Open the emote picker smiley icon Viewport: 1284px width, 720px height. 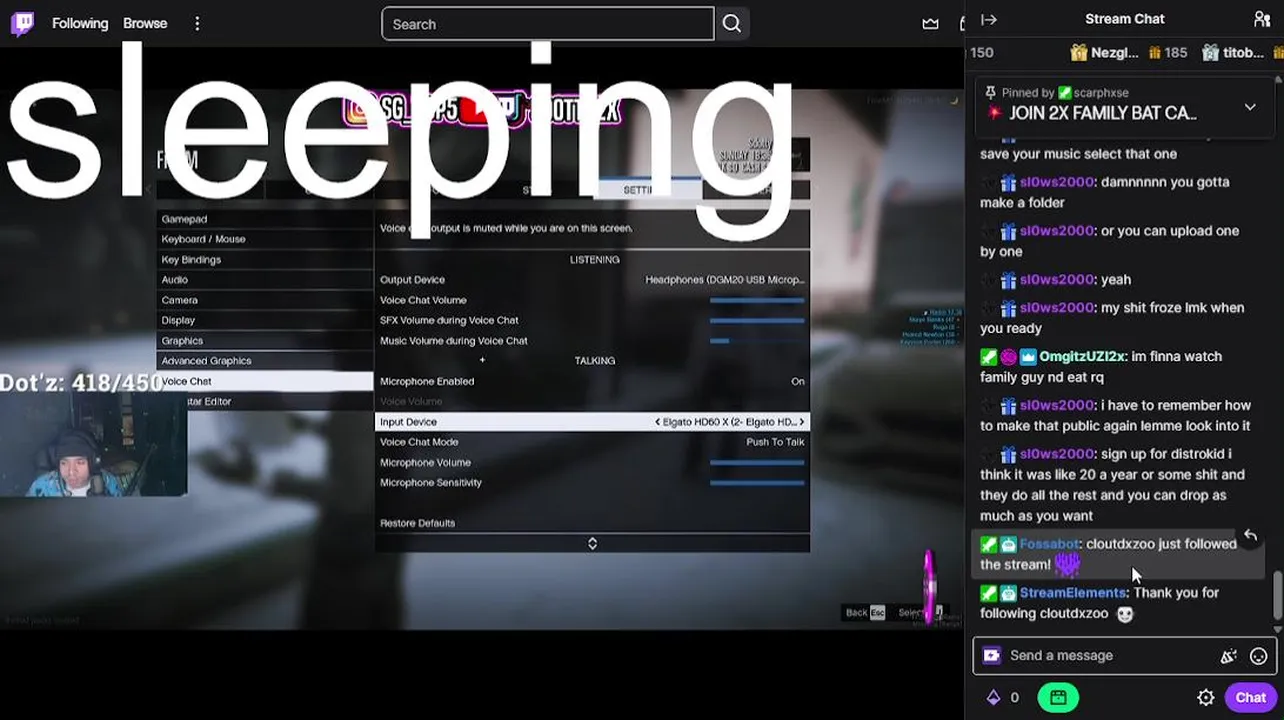click(x=1259, y=656)
